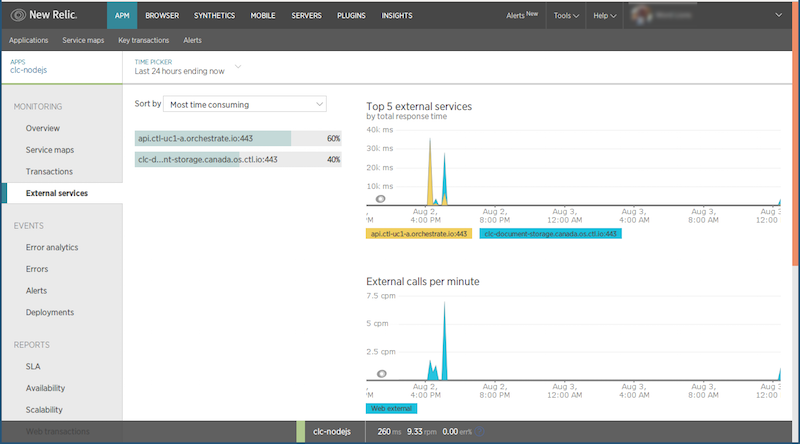The height and width of the screenshot is (444, 800).
Task: Select External services in the sidebar
Action: pyautogui.click(x=57, y=193)
